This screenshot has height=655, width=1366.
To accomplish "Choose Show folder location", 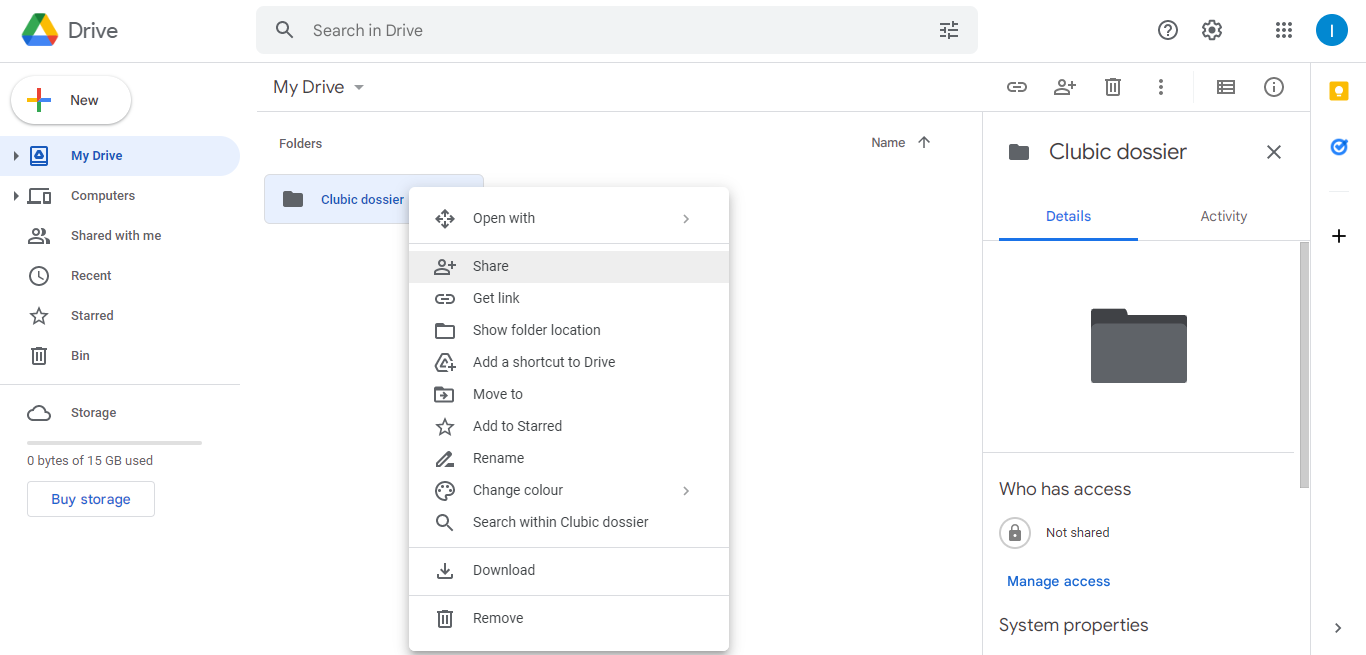I will [x=569, y=330].
